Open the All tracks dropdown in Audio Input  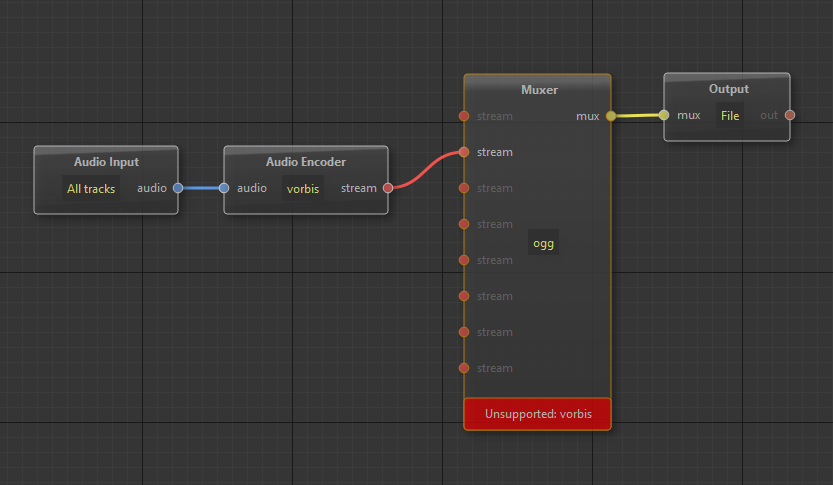[x=91, y=188]
